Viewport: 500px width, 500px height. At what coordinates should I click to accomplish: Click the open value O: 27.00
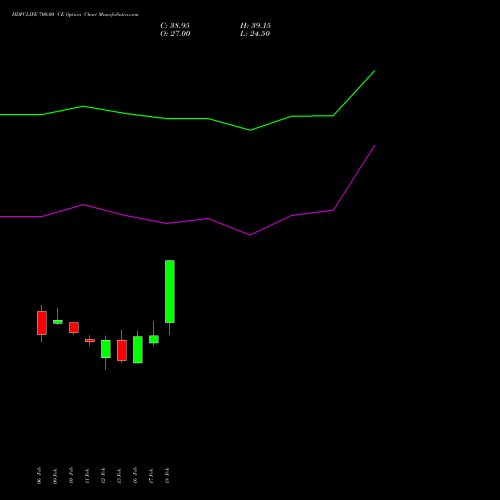pos(175,34)
